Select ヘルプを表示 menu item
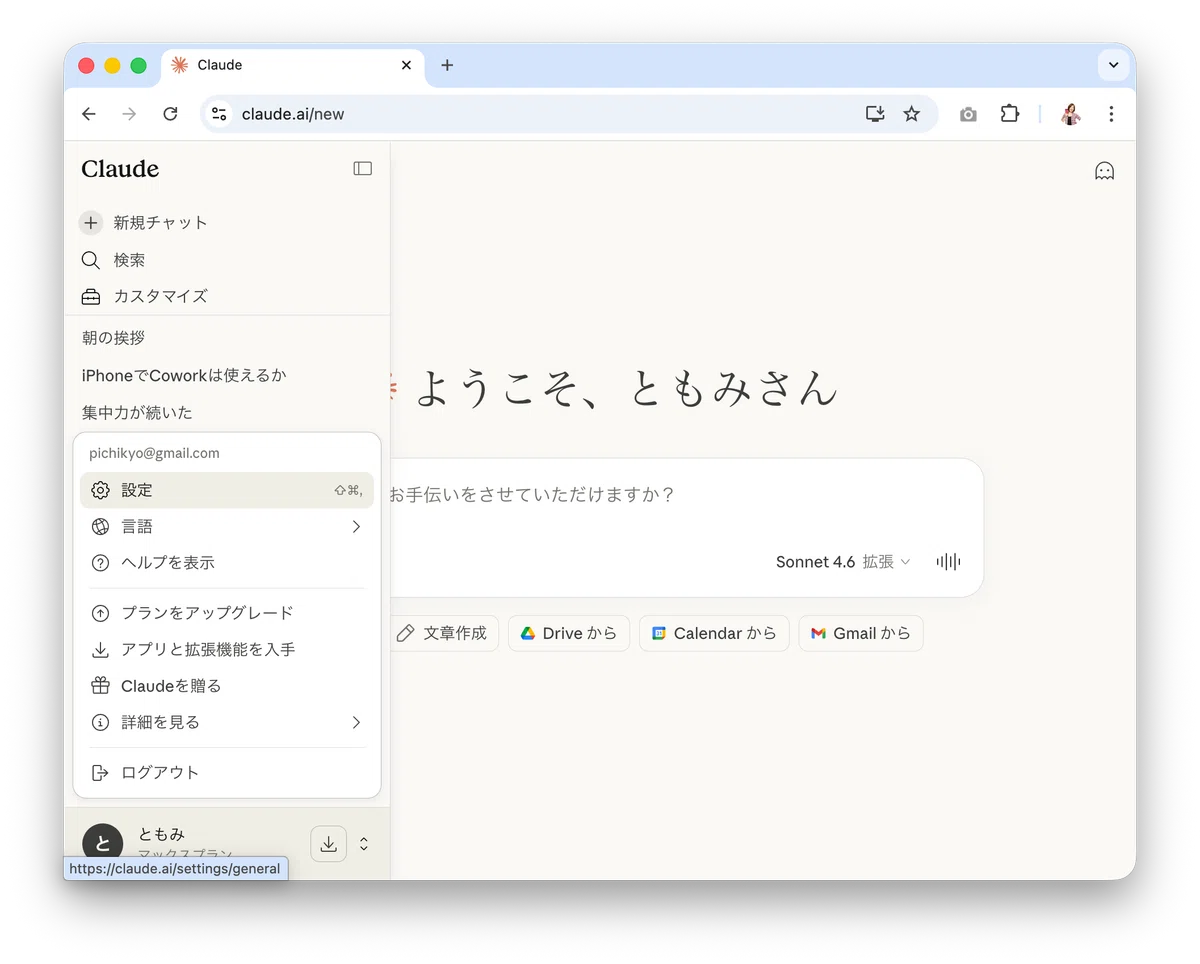 227,563
